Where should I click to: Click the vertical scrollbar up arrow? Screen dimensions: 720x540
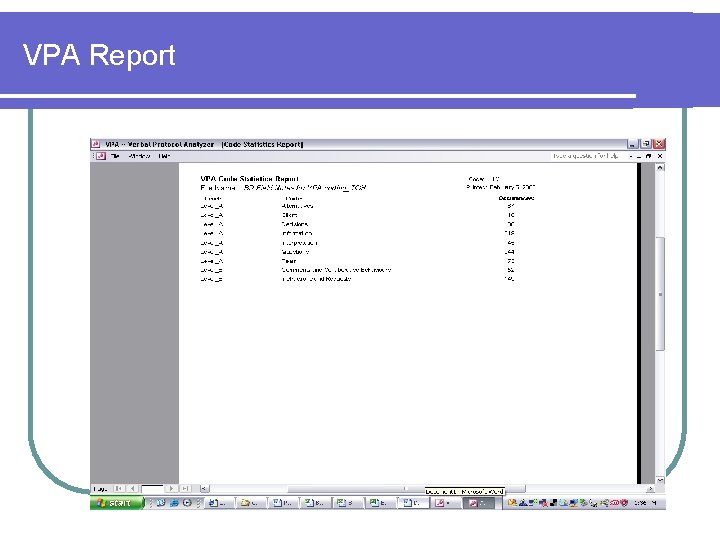660,168
